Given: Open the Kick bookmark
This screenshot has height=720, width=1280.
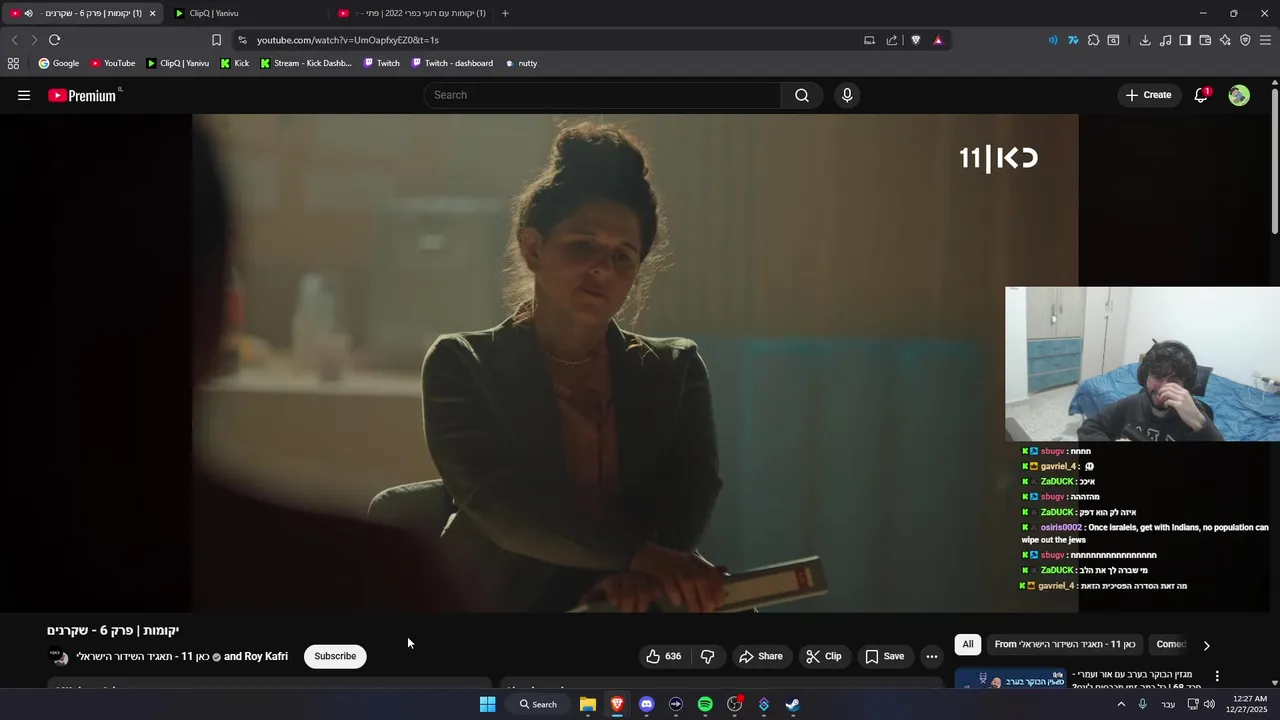Looking at the screenshot, I should click(234, 63).
